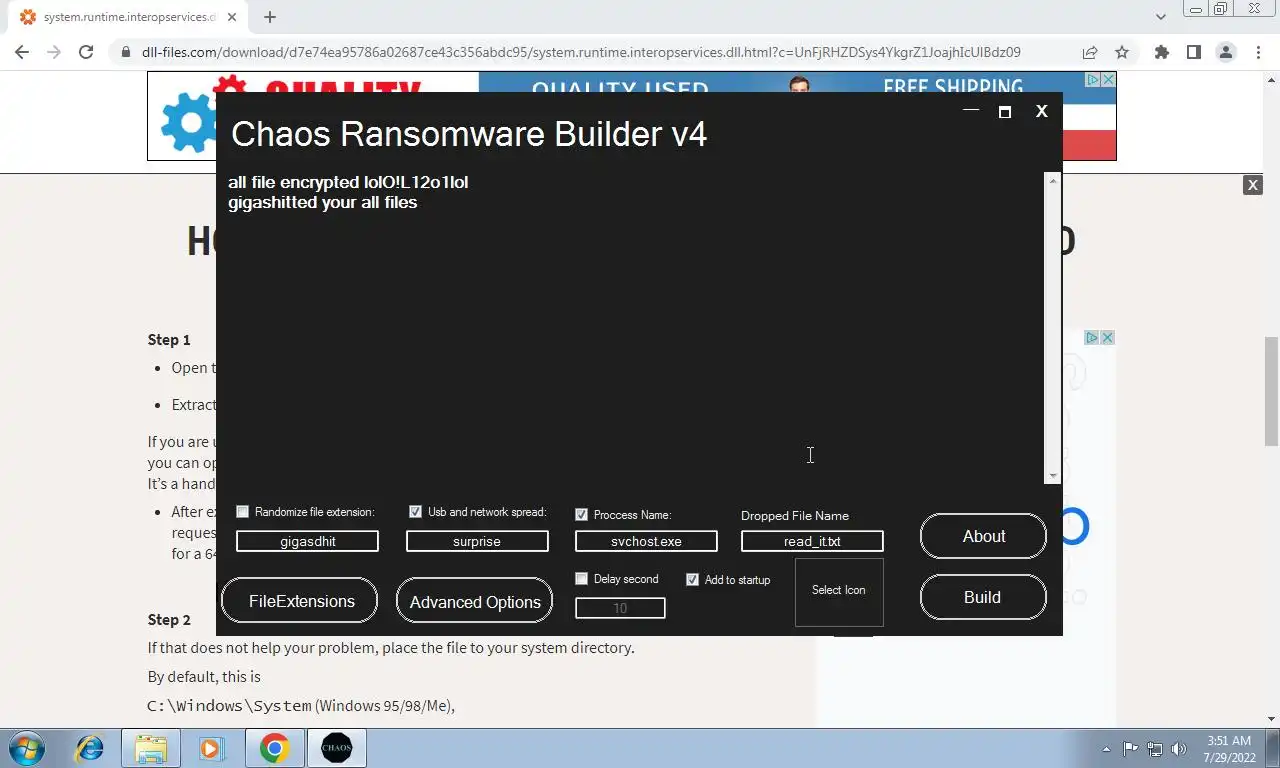
Task: Close the Chaos Ransomware Builder window
Action: [1041, 111]
